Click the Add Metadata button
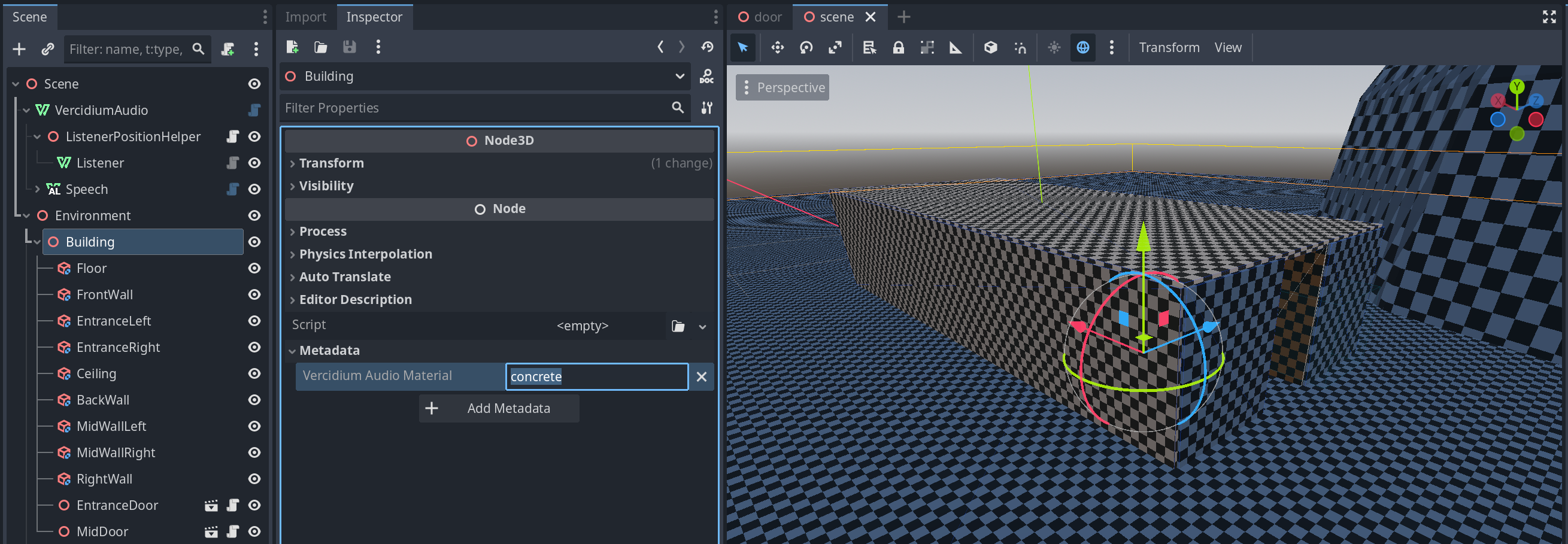Viewport: 1568px width, 544px height. coord(499,408)
